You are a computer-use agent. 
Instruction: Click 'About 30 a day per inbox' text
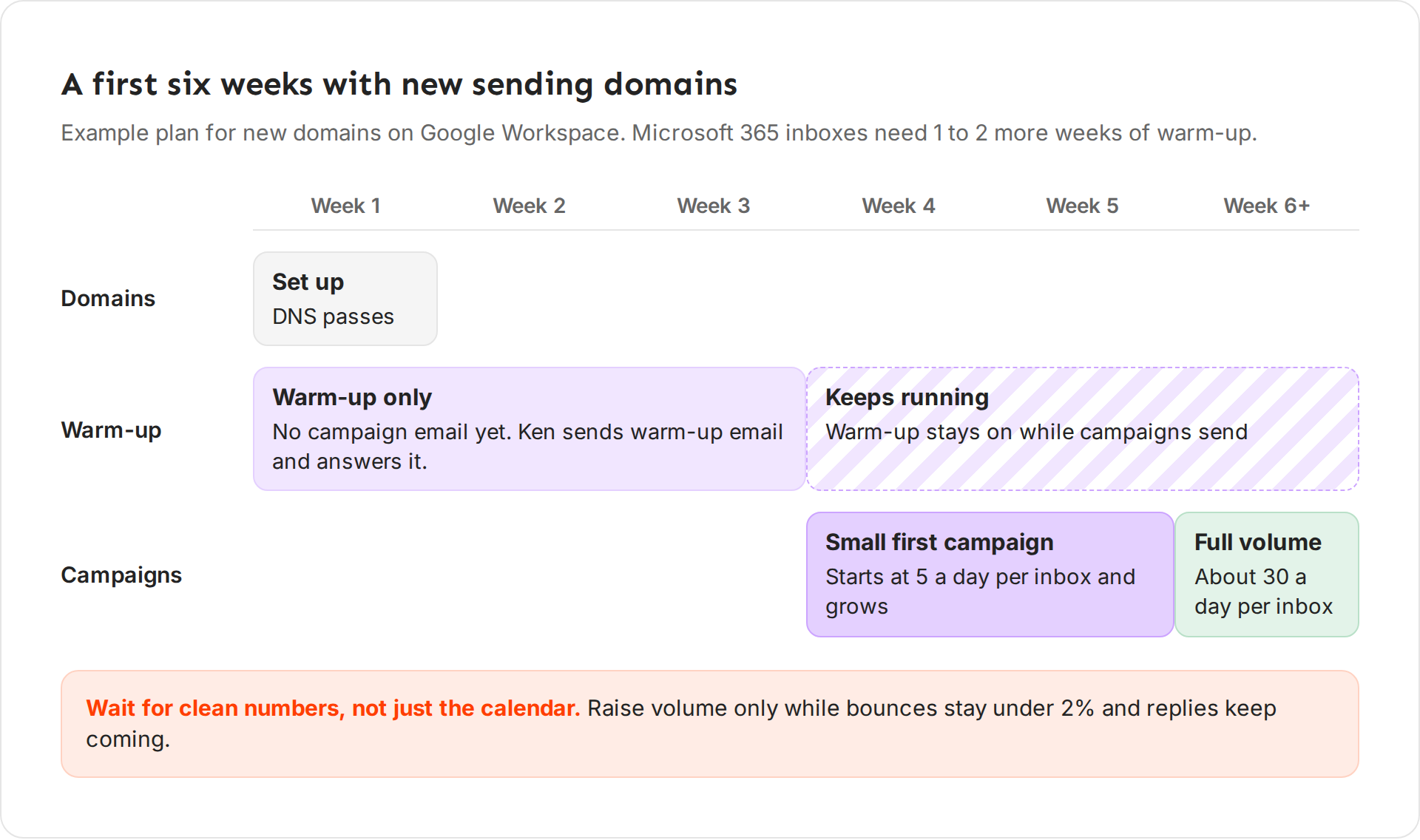1263,592
